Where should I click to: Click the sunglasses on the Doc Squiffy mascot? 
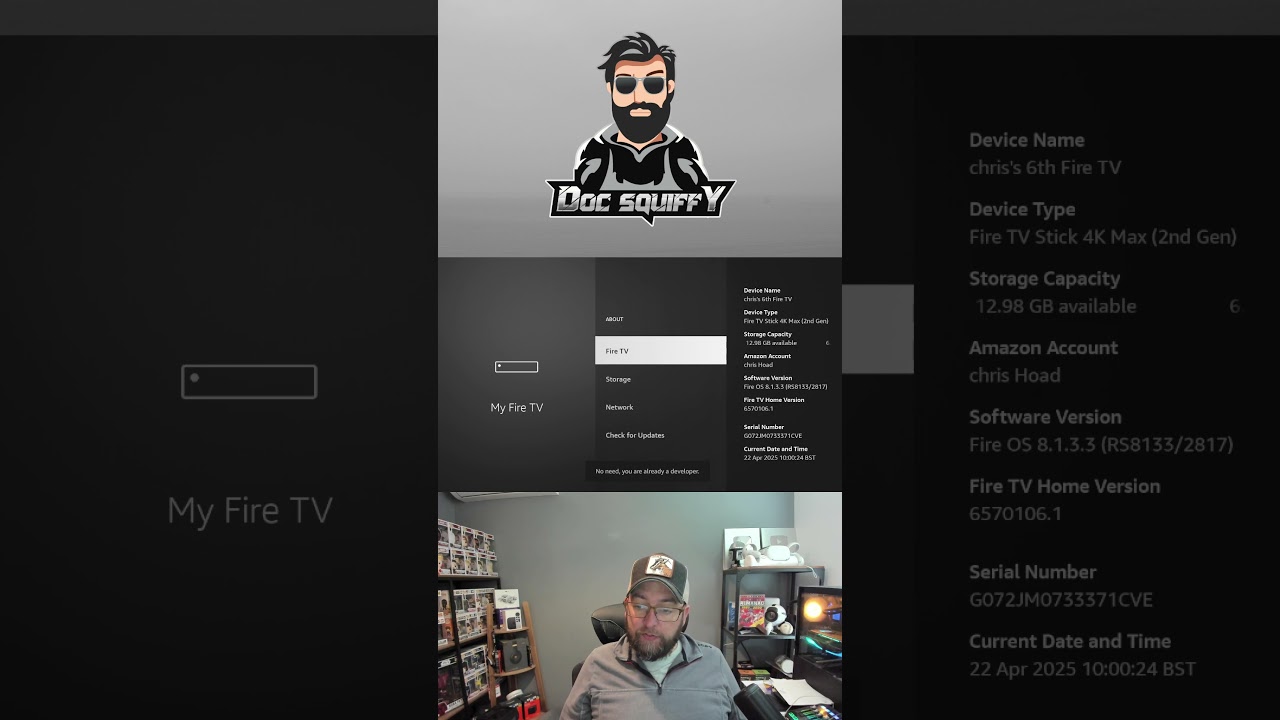[x=639, y=85]
